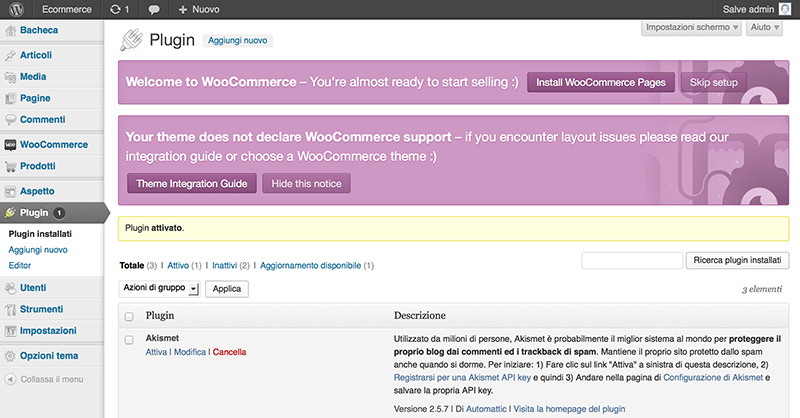Click the Skip setup button
Screen dimensions: 800x418
coord(714,82)
